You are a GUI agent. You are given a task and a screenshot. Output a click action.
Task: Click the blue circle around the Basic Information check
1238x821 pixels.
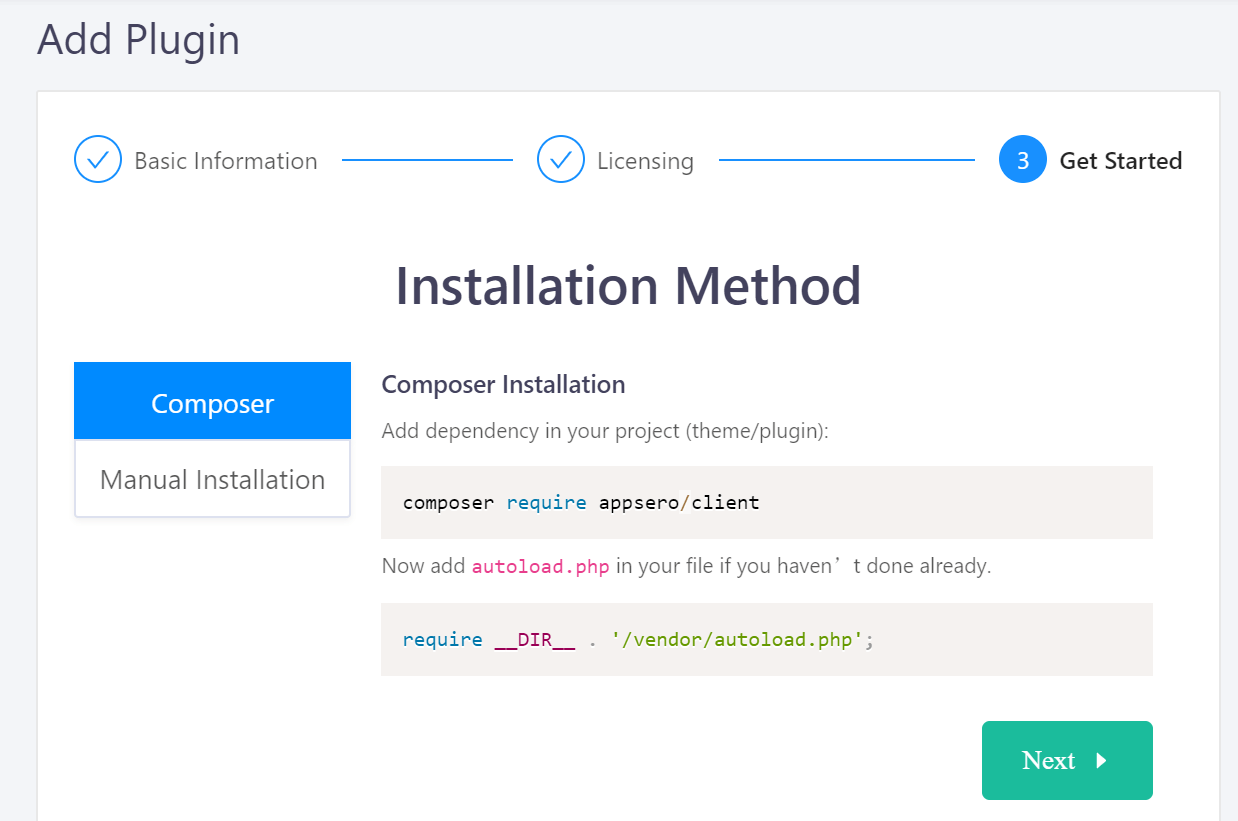(97, 160)
